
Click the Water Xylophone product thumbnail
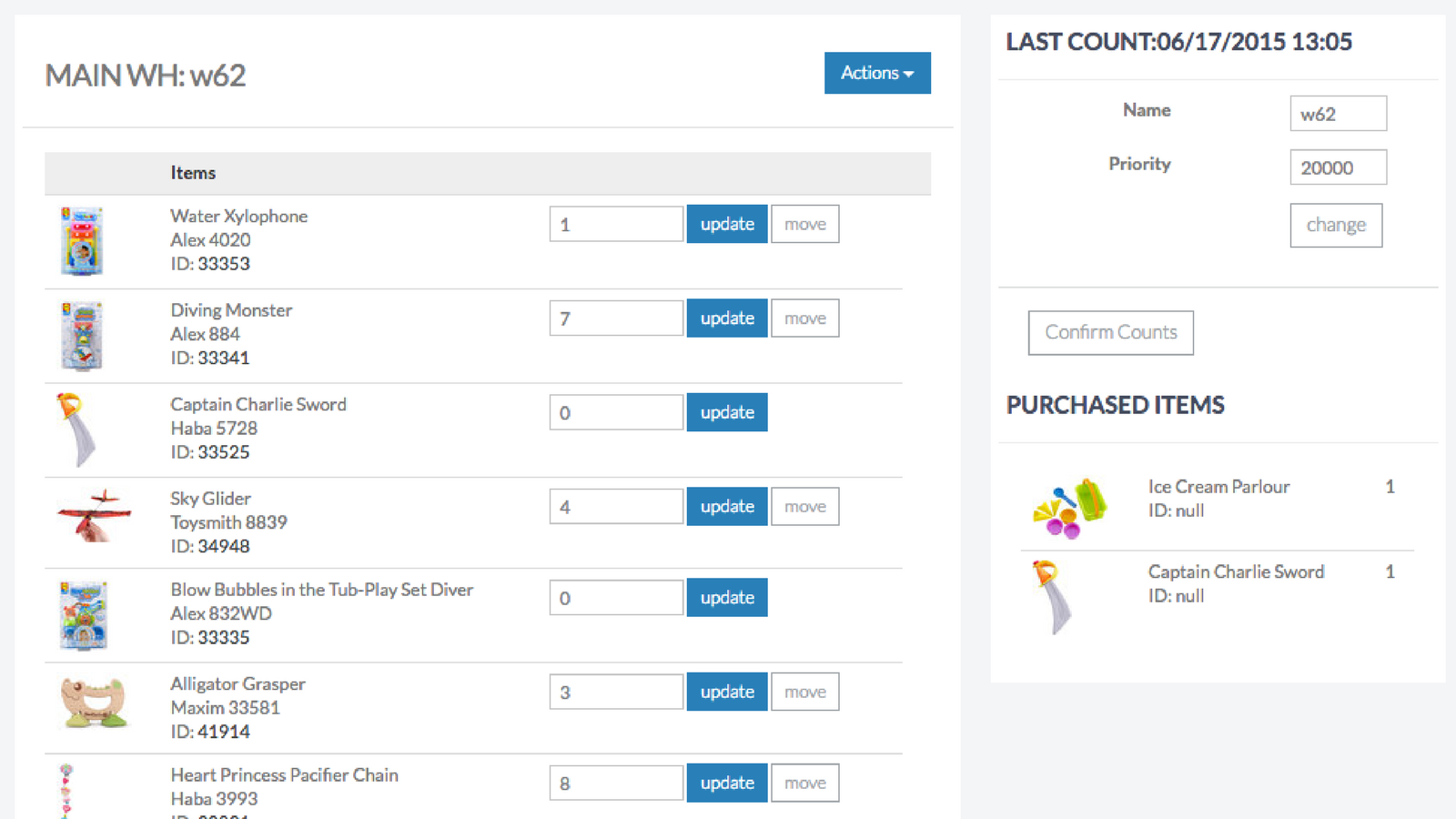tap(83, 240)
